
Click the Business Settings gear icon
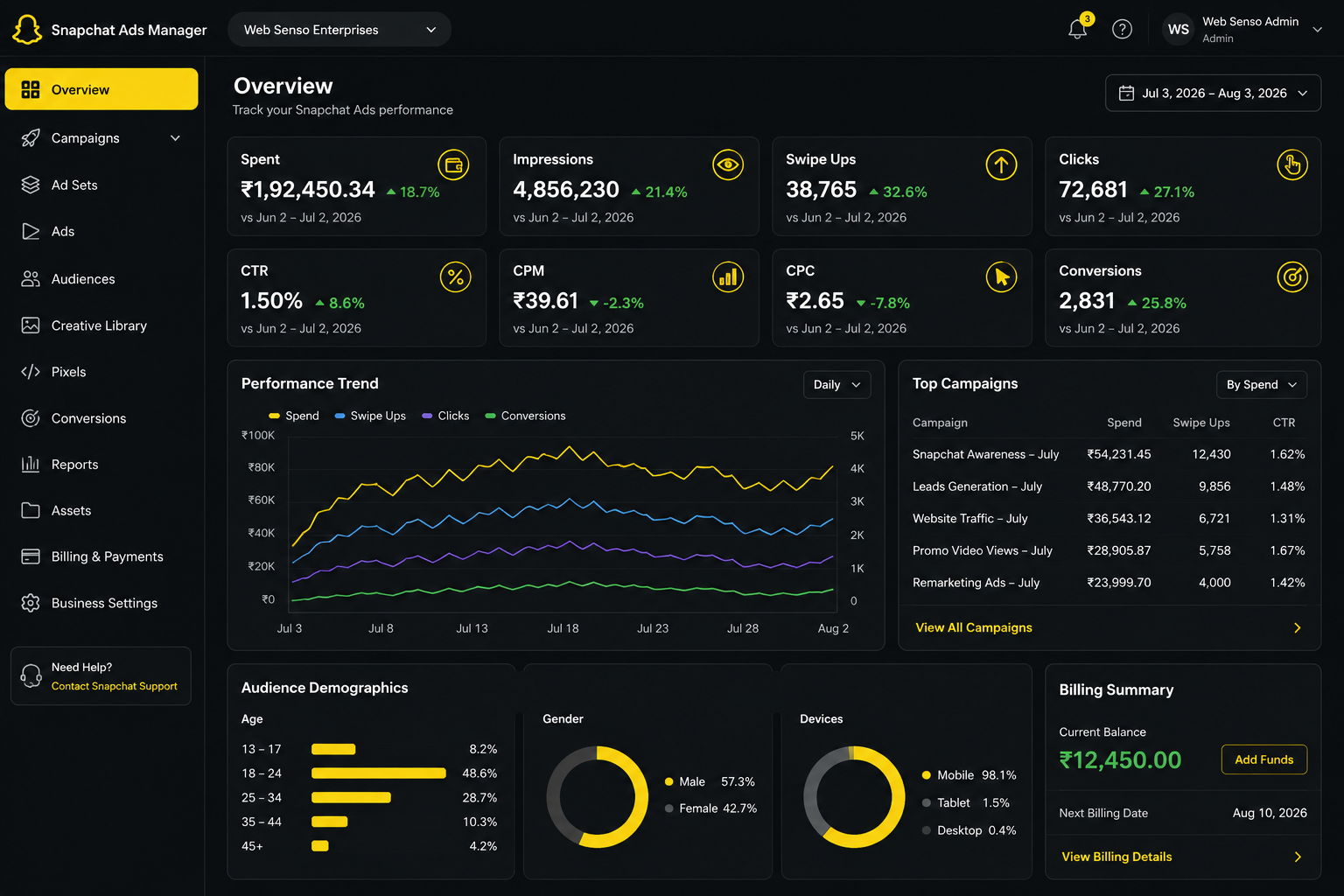(x=31, y=603)
